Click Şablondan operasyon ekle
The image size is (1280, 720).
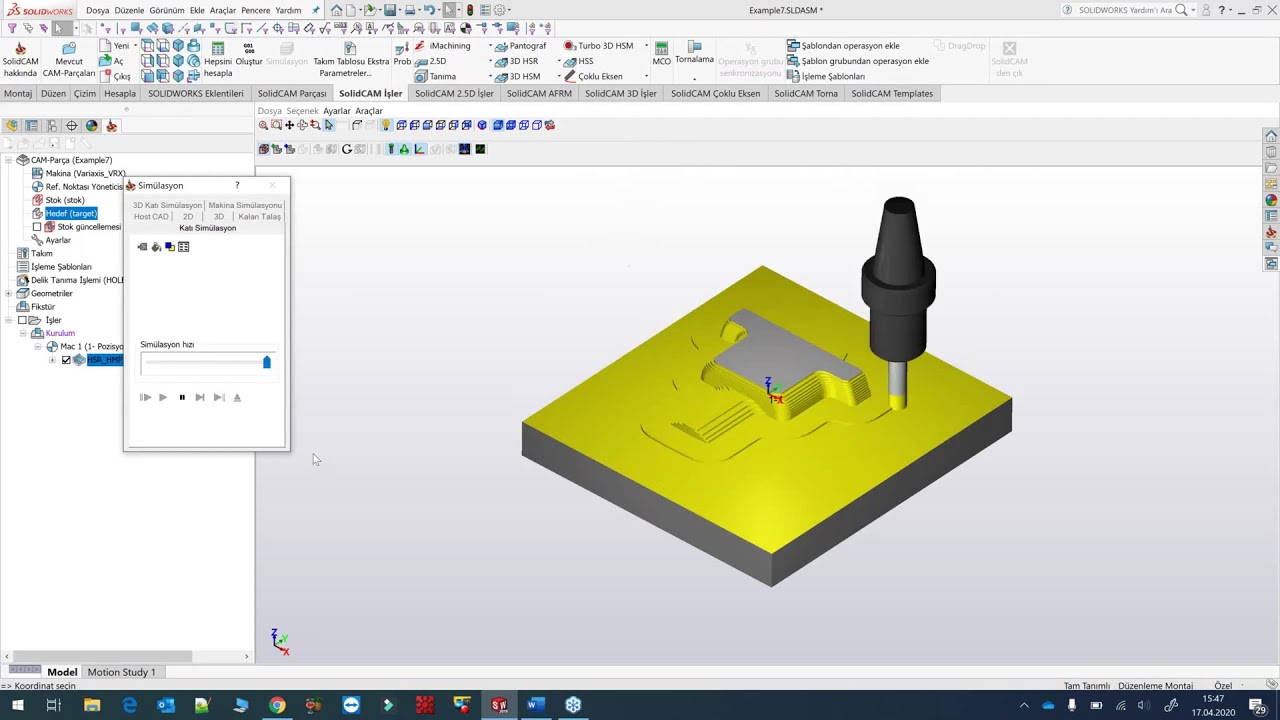843,46
